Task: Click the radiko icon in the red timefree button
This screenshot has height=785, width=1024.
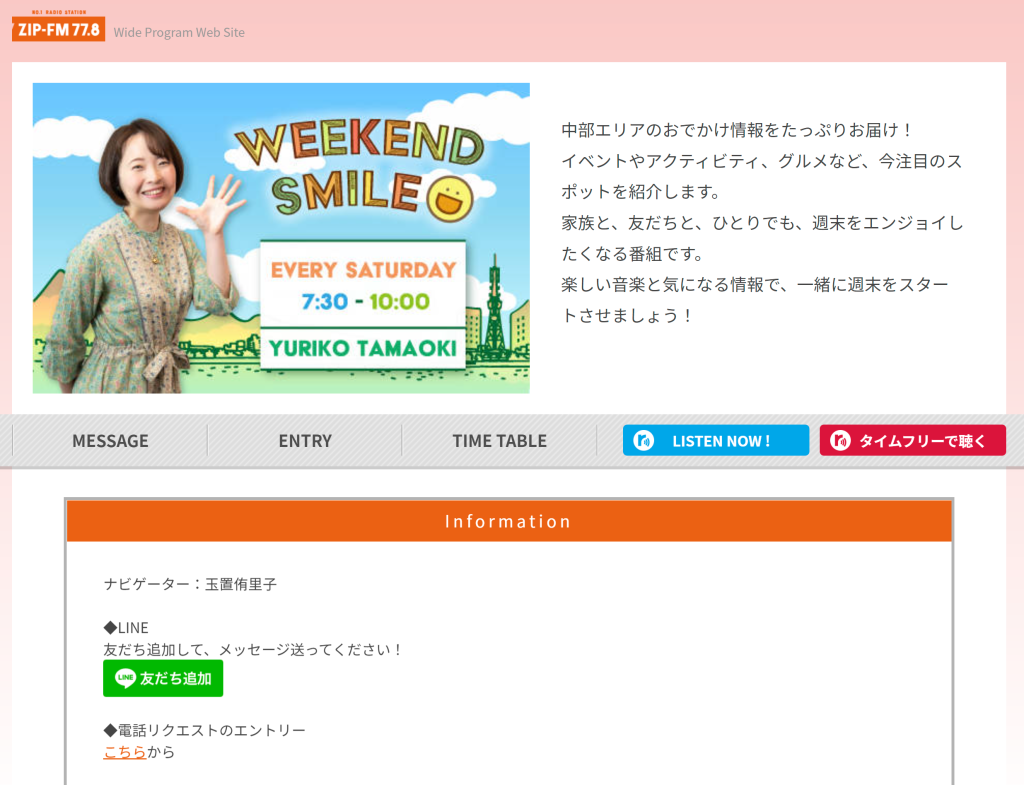Action: pos(840,441)
